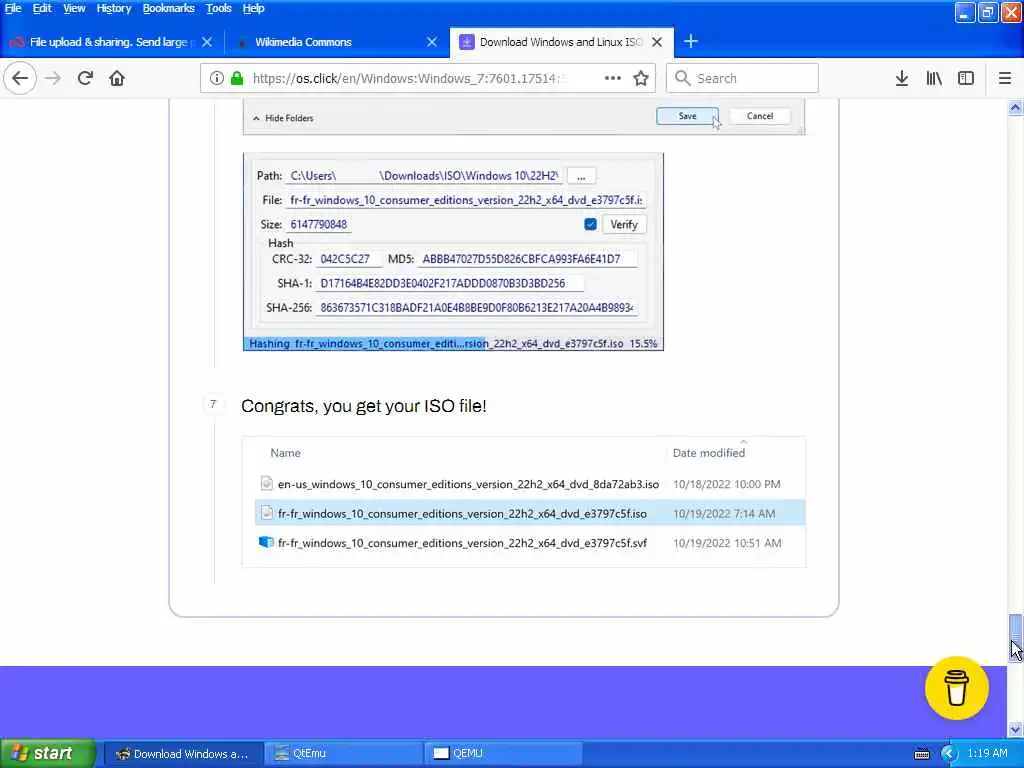Click the svf file icon
The image size is (1024, 768).
pyautogui.click(x=266, y=542)
